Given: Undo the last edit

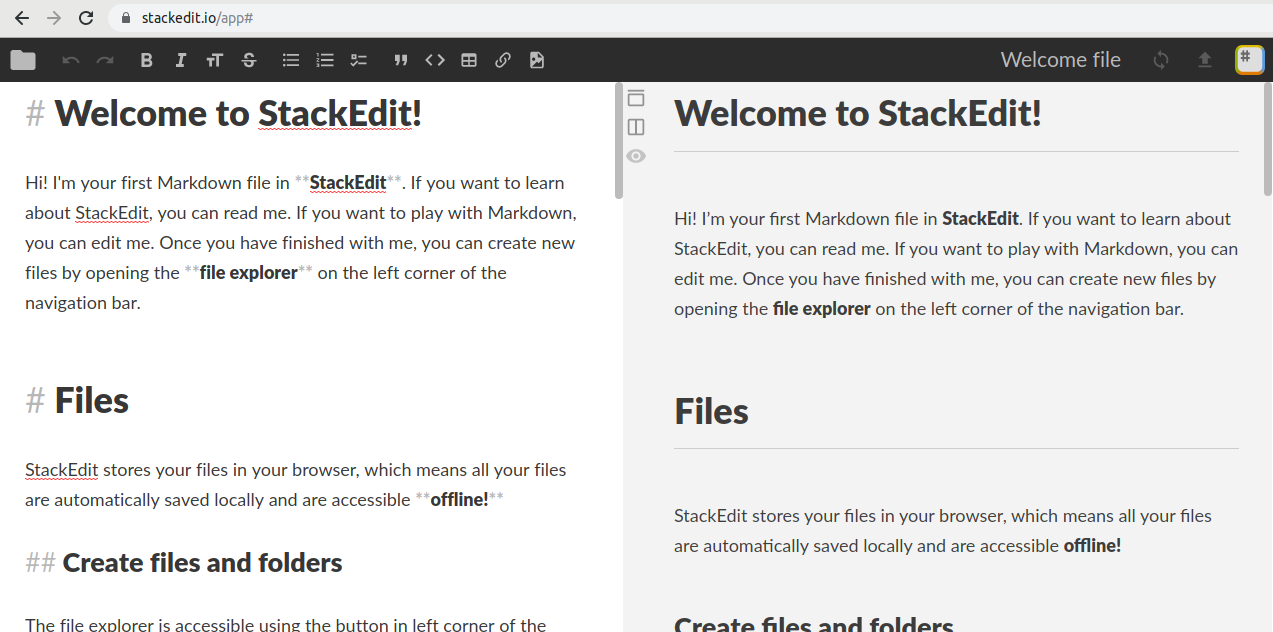Looking at the screenshot, I should point(69,60).
